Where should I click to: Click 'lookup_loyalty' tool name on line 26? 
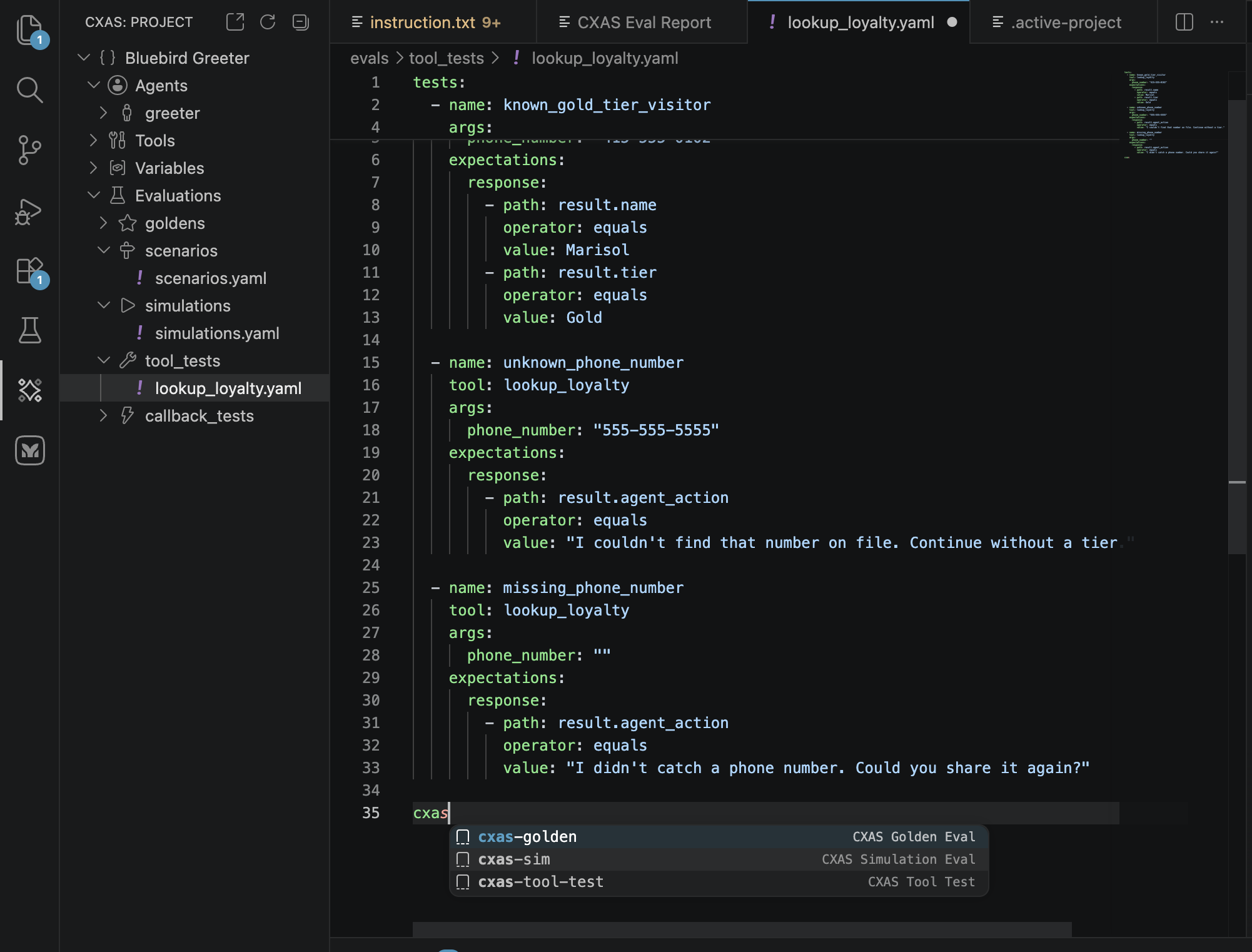(x=567, y=610)
